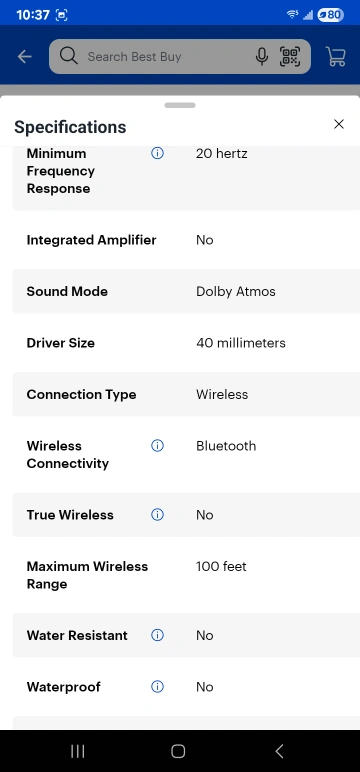Tap the sheet drag handle

(x=180, y=105)
